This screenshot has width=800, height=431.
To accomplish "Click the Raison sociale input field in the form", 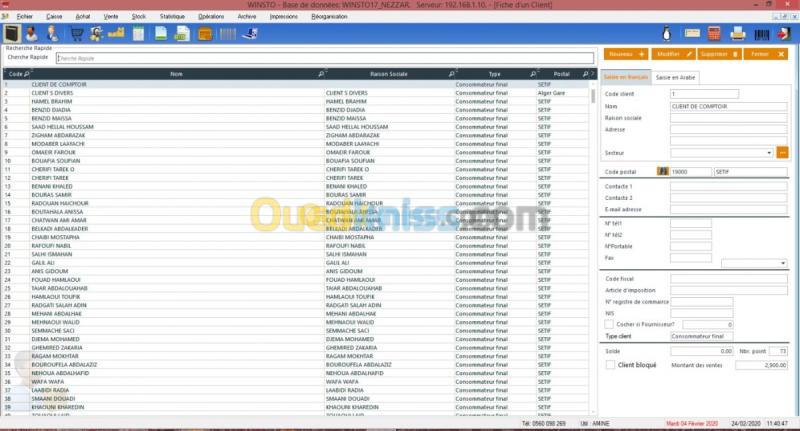I will pos(729,118).
